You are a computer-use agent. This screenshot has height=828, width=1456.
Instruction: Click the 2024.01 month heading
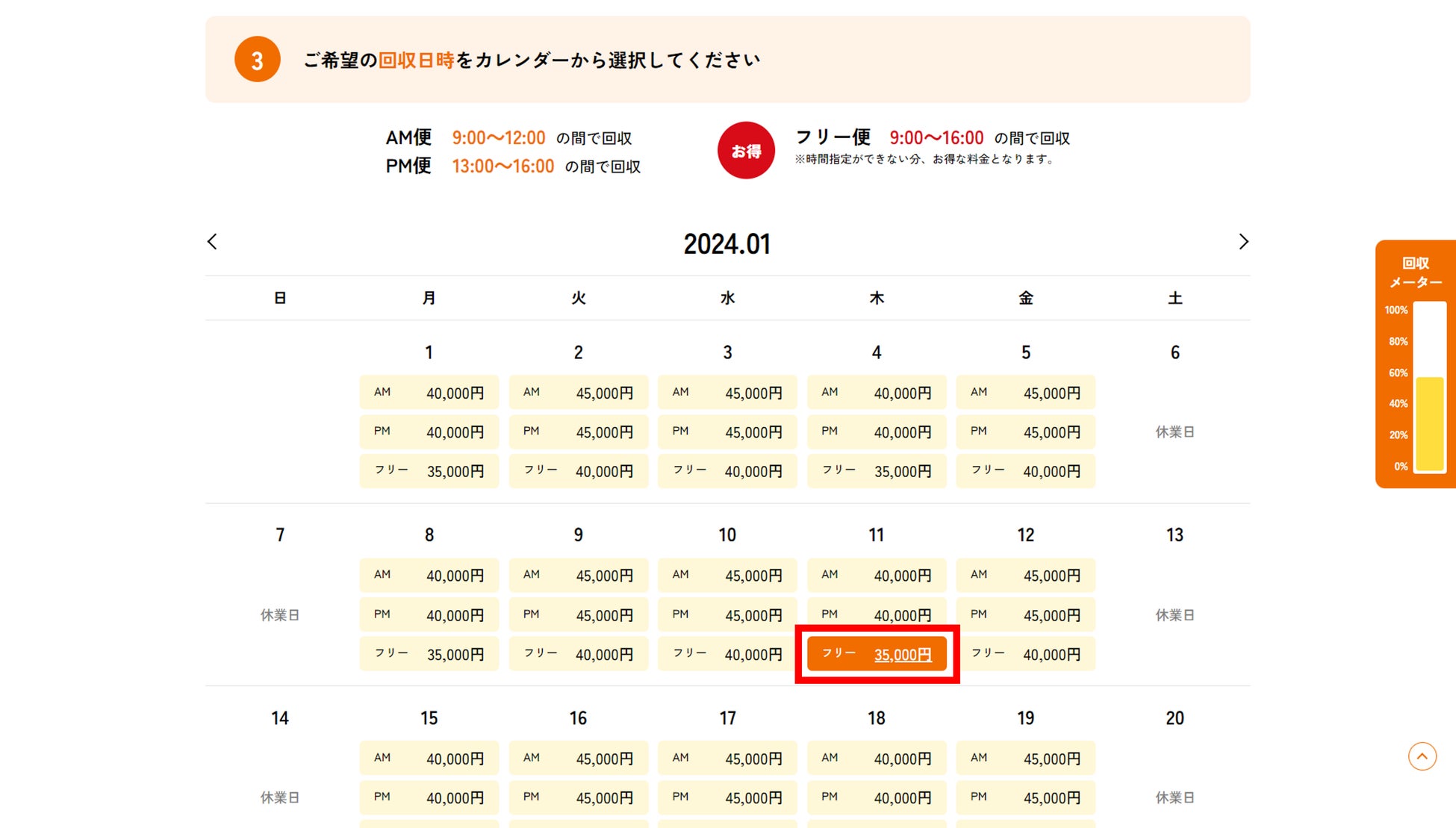[x=727, y=244]
